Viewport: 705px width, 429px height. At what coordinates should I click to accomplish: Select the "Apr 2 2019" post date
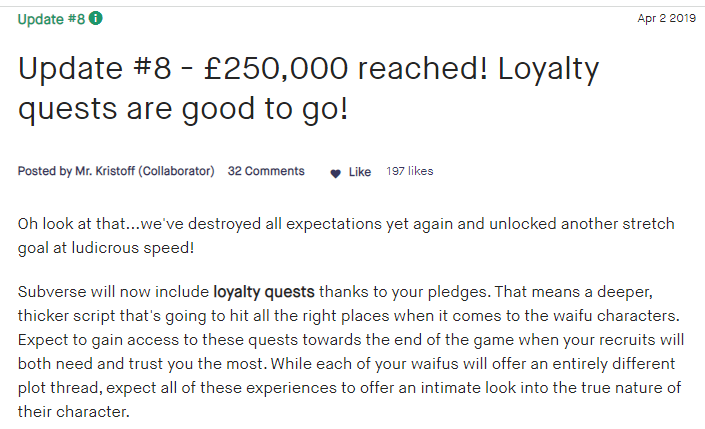click(664, 18)
